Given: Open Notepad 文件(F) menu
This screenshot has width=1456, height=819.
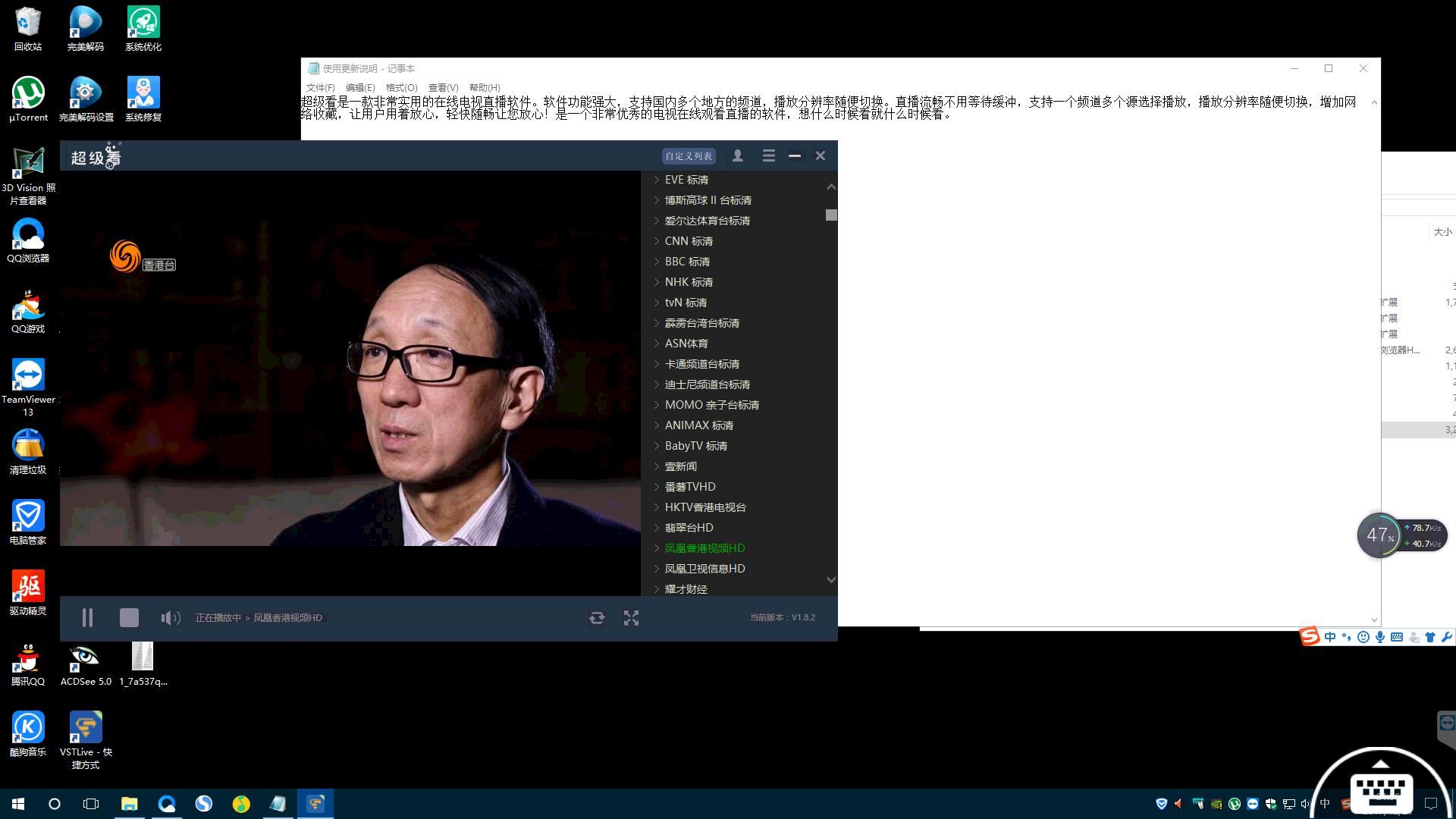Looking at the screenshot, I should coord(320,87).
